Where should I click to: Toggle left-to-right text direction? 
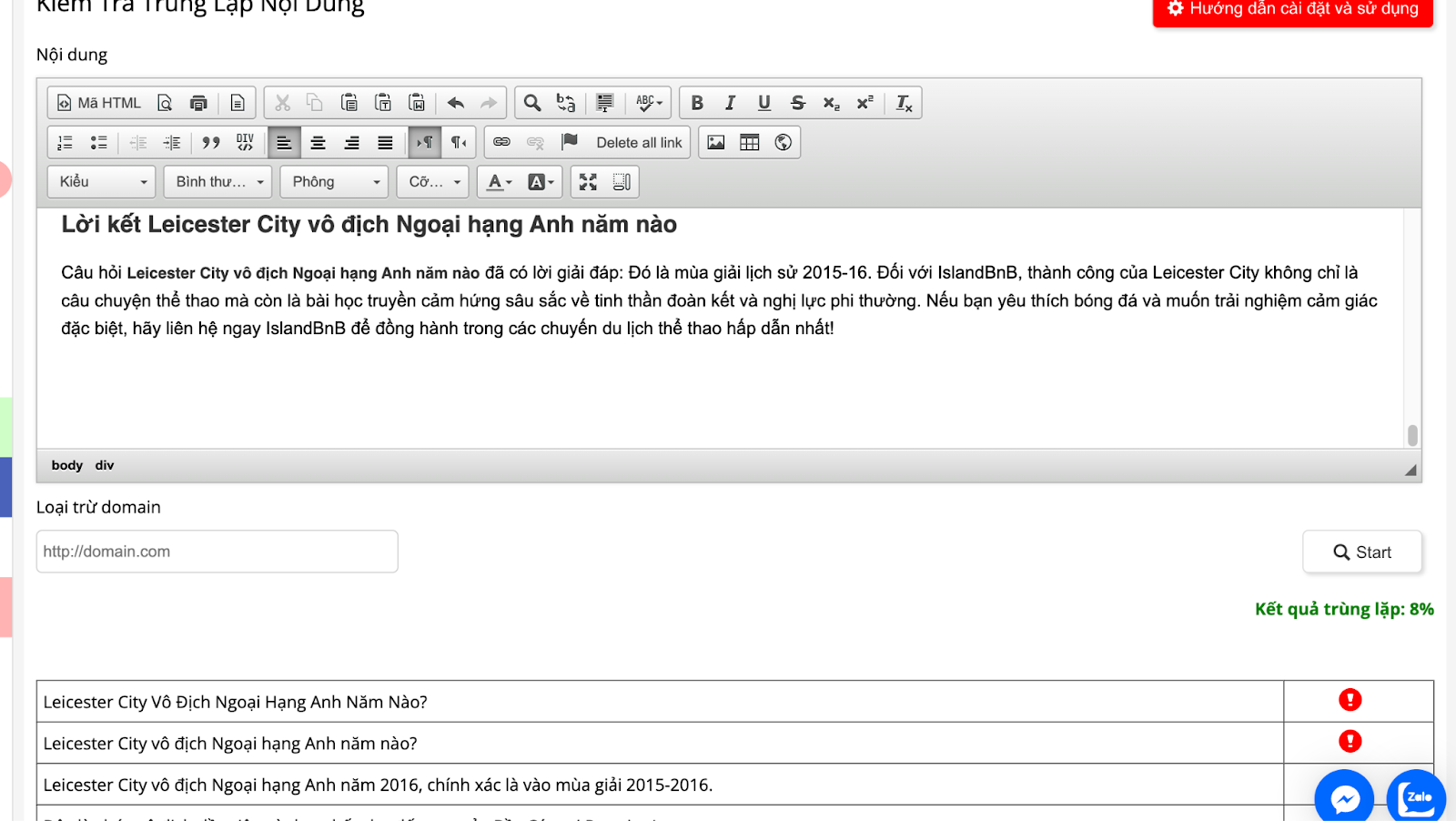(x=425, y=142)
